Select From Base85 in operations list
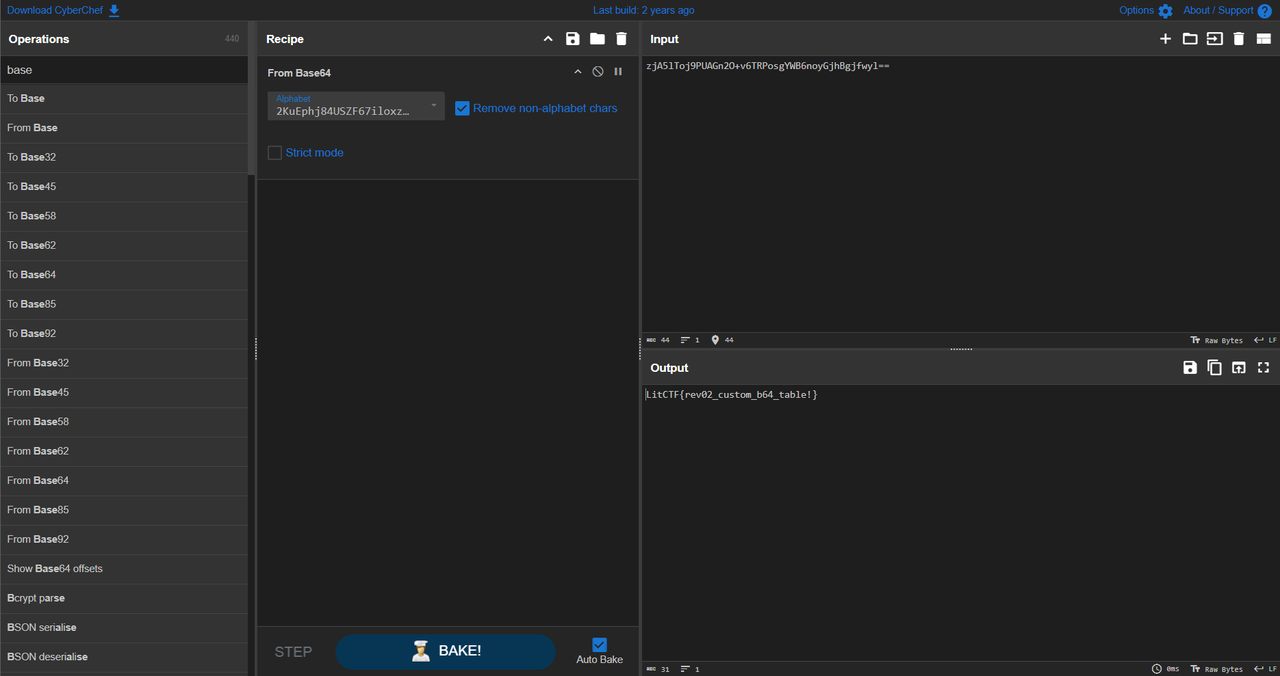Screen dimensions: 1280x676 click(x=124, y=510)
